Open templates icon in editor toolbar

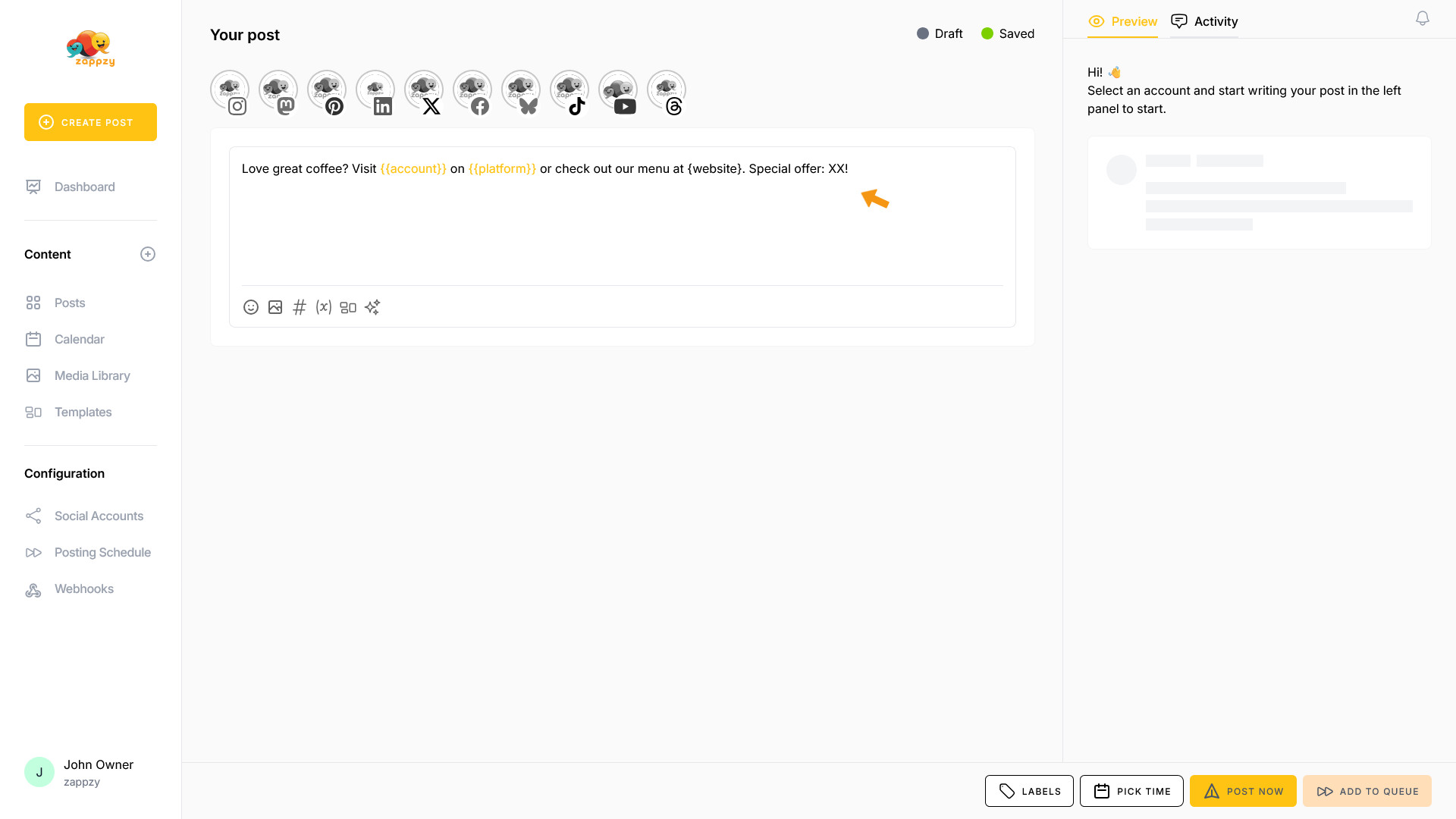click(348, 307)
